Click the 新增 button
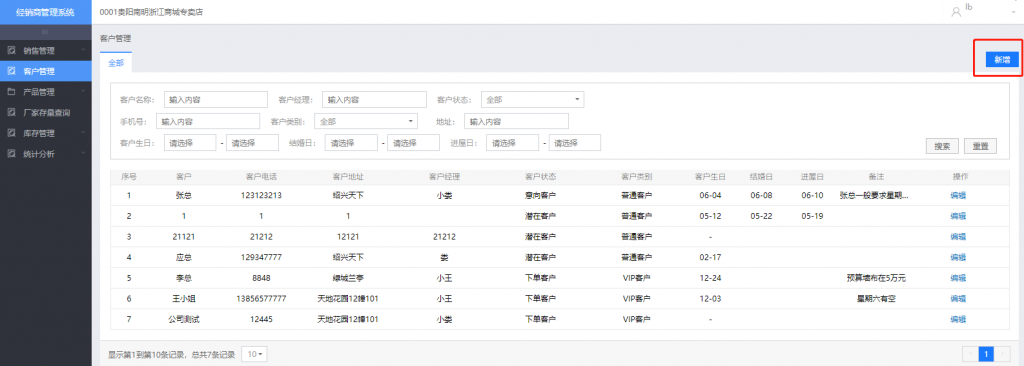 1002,59
